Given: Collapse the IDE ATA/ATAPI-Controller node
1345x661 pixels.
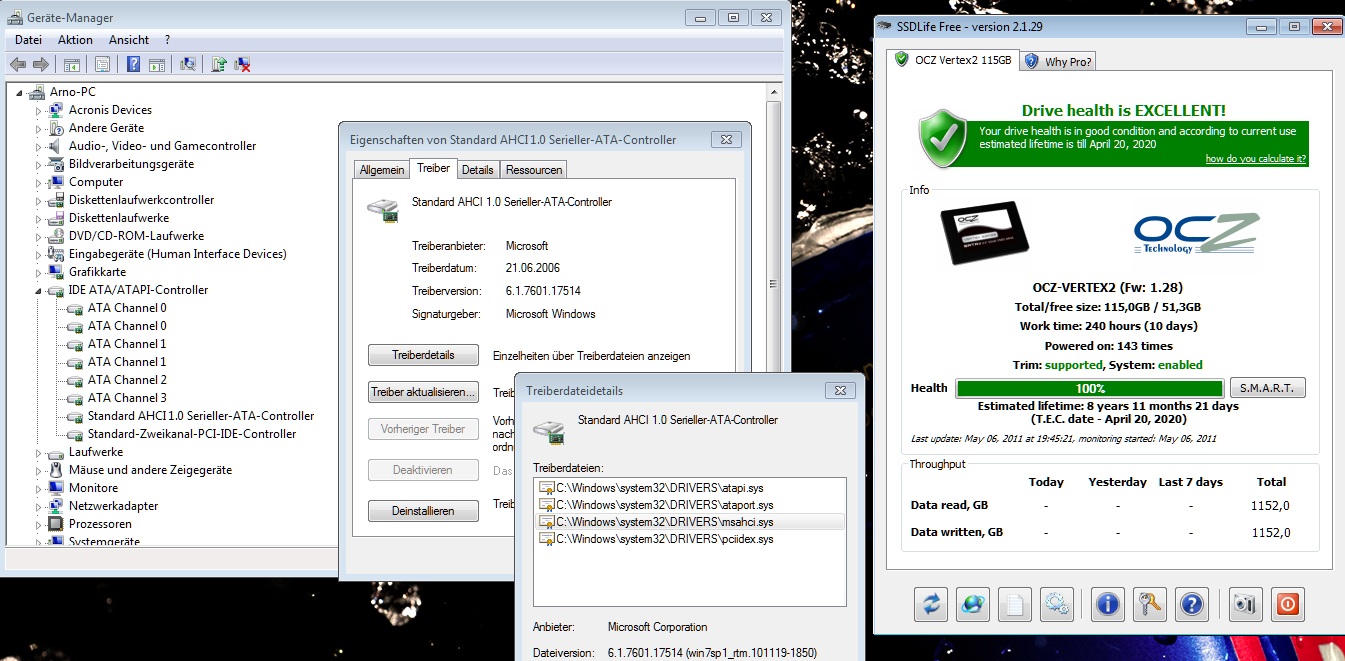Looking at the screenshot, I should point(40,291).
